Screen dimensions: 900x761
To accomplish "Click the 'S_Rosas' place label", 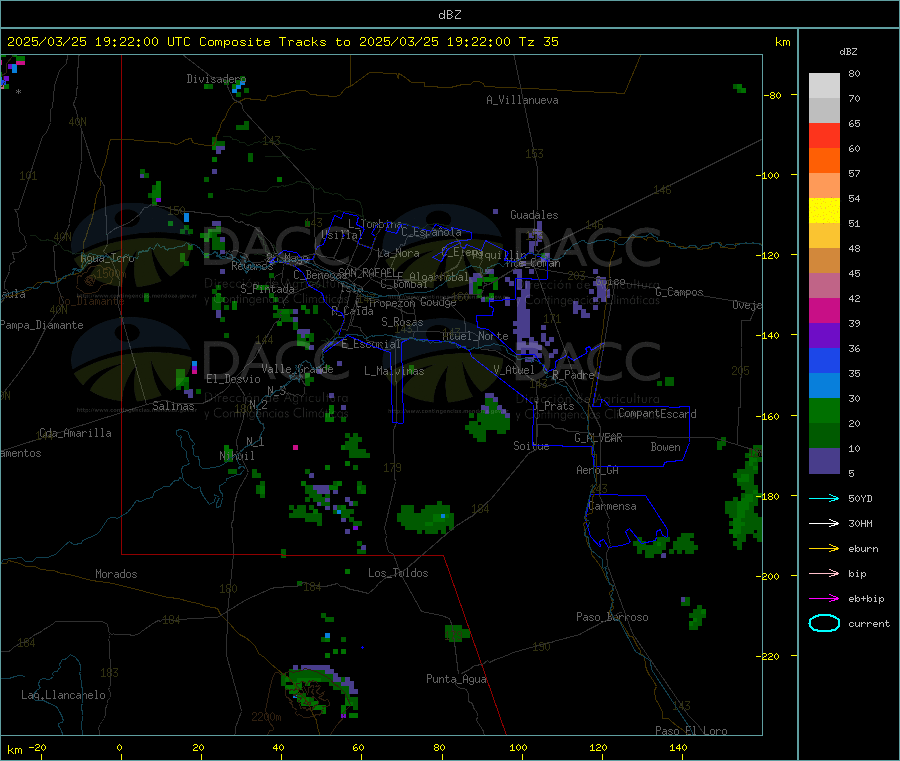I will click(402, 322).
